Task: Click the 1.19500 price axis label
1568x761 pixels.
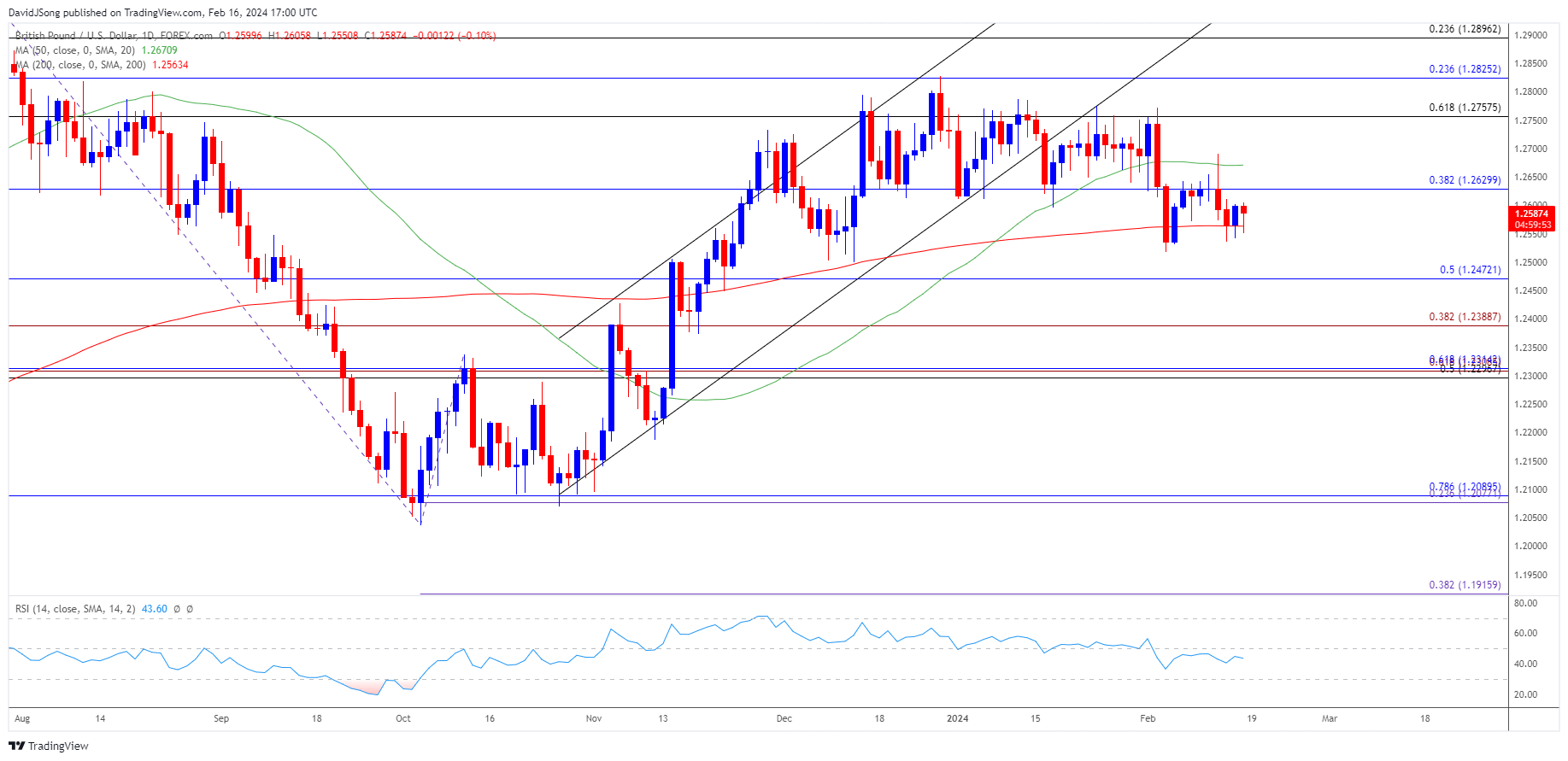Action: [x=1531, y=575]
